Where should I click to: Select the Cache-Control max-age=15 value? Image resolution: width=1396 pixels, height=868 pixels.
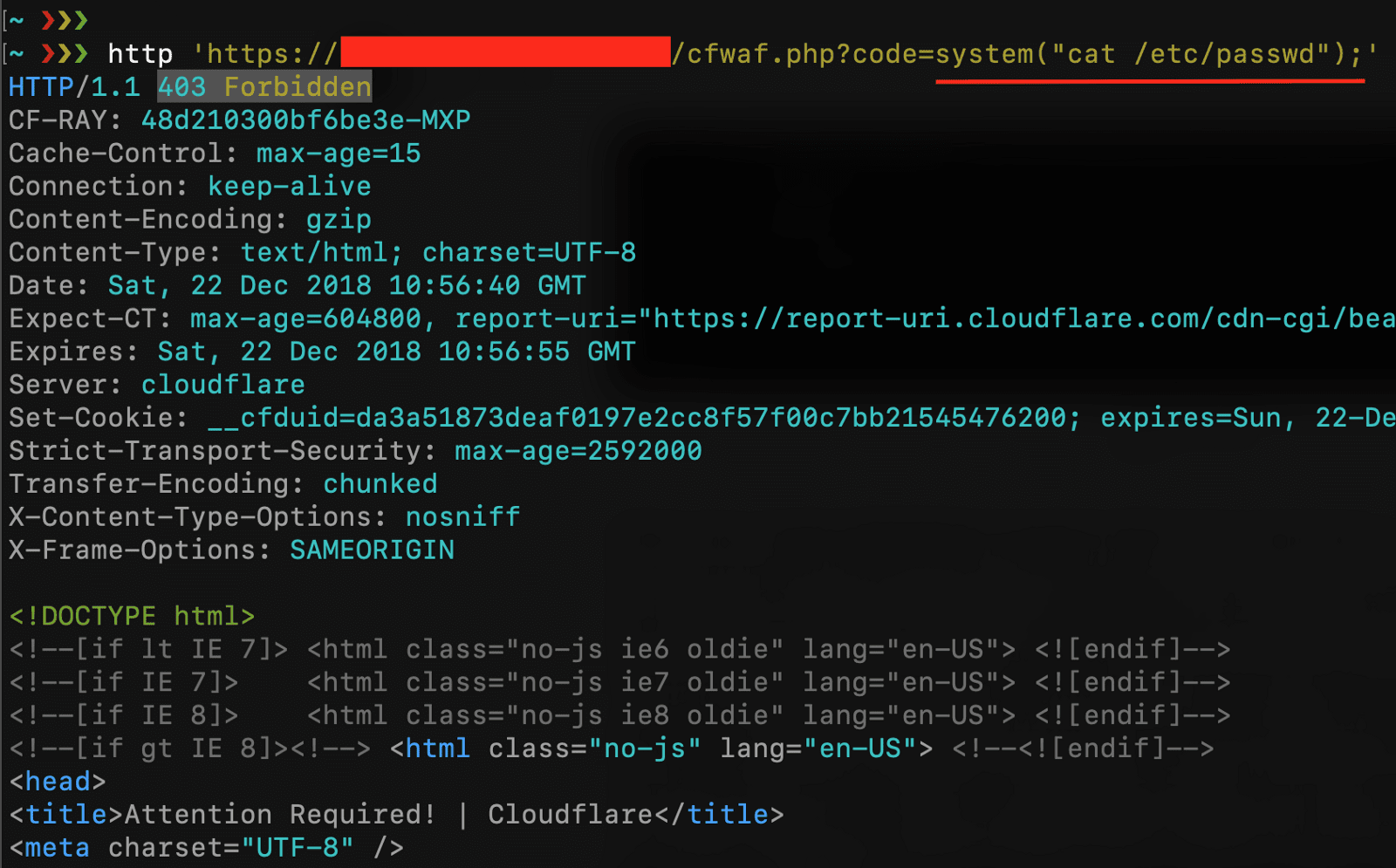338,154
